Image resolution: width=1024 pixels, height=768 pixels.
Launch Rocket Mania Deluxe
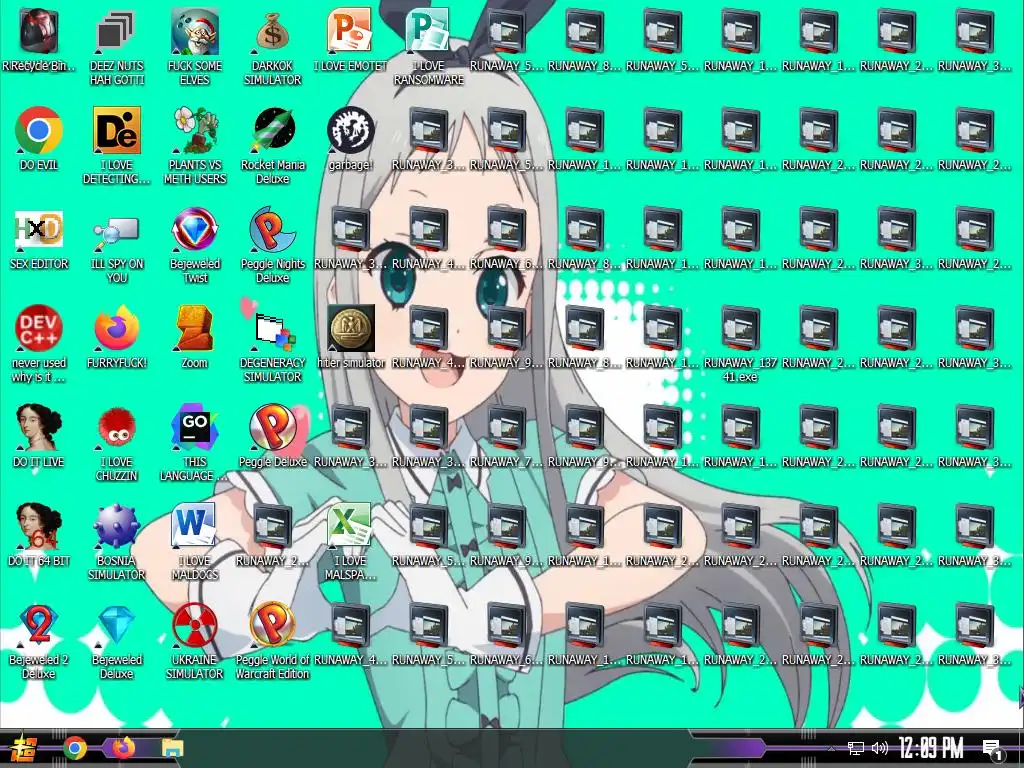(x=272, y=131)
